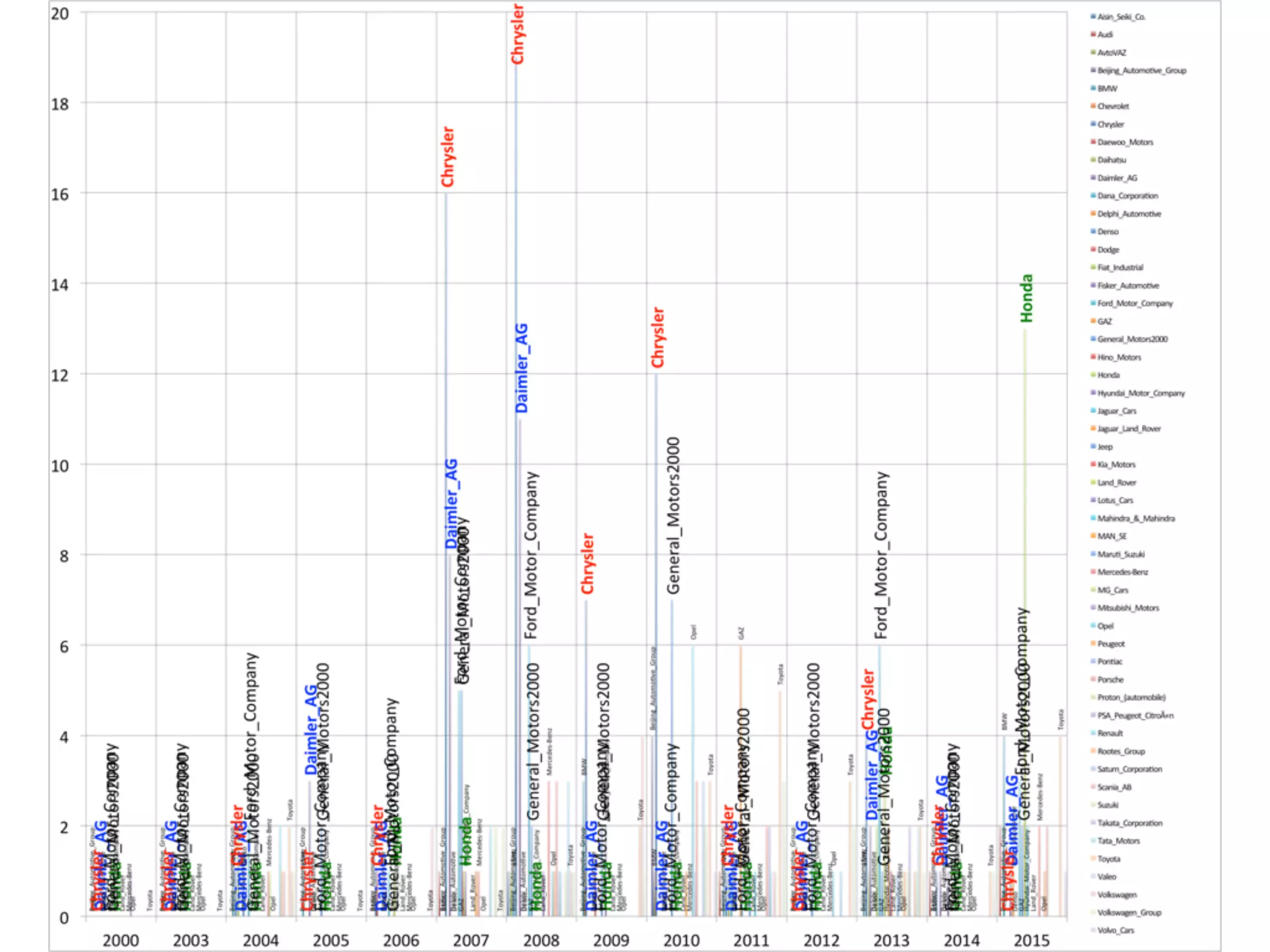
Task: Select the Daimler_AG legend entry
Action: 1117,178
